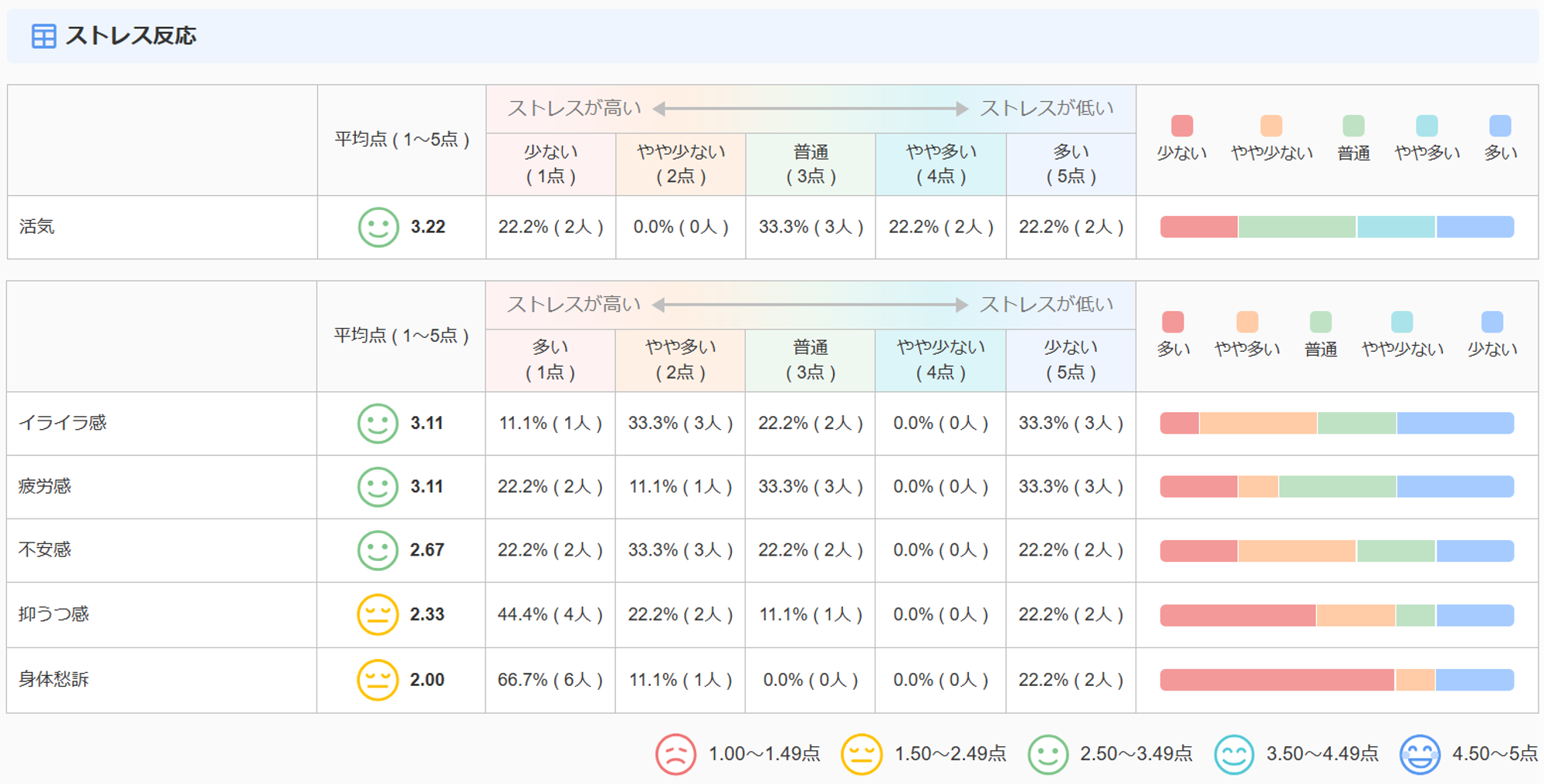
Task: Click the table icon beside ストレス反応
Action: coord(43,35)
